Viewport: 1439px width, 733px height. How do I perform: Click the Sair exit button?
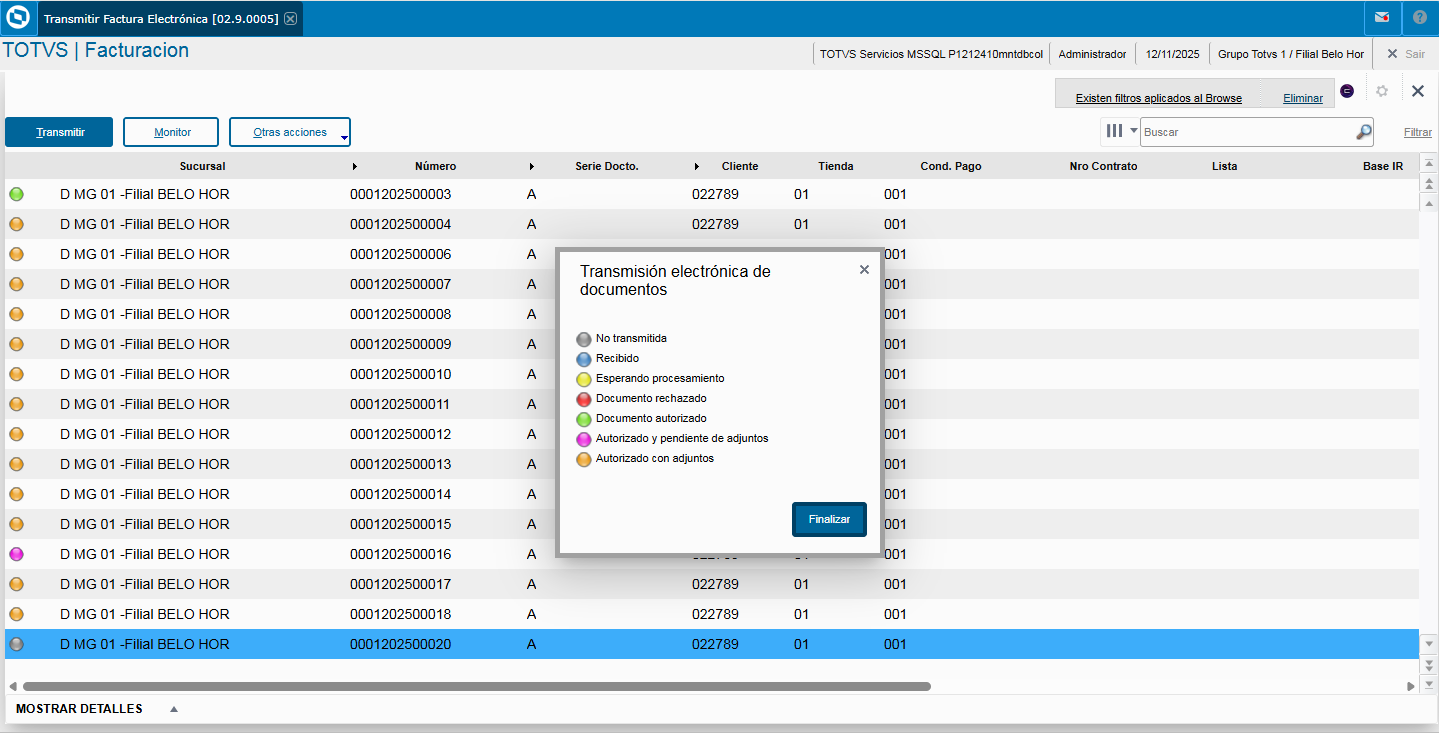coord(1405,54)
